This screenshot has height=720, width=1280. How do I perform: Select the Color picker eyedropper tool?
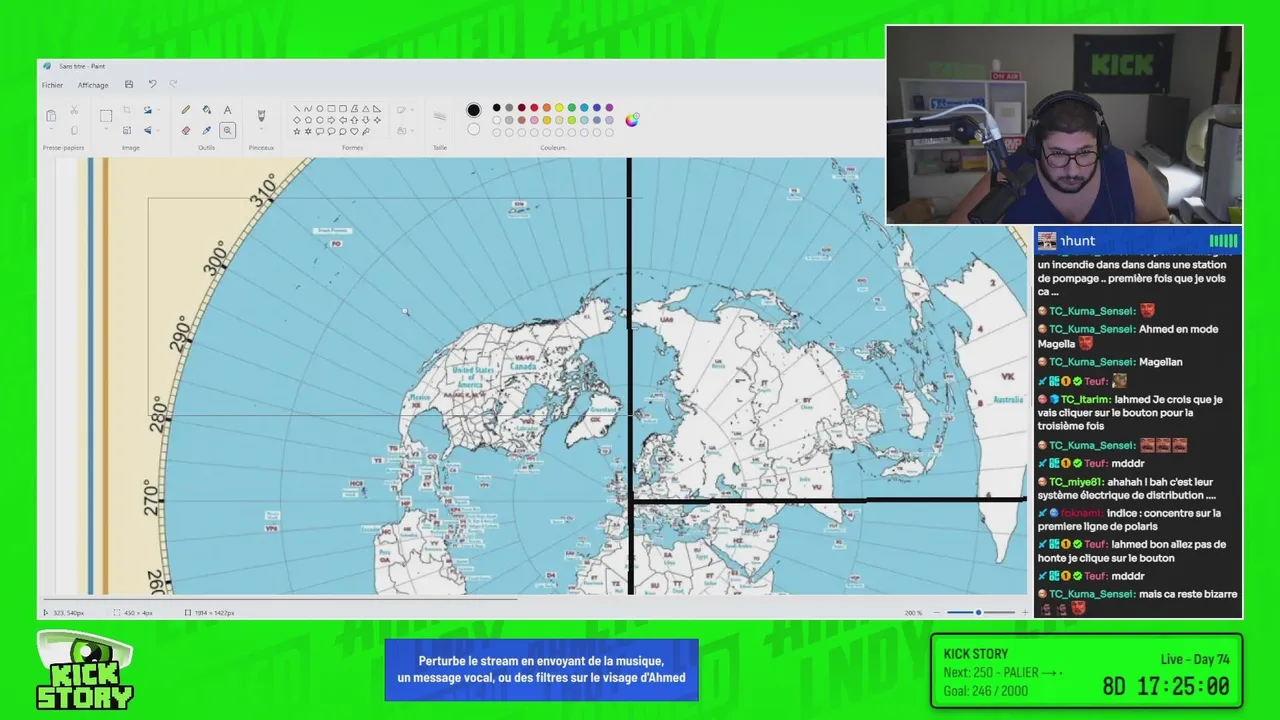pyautogui.click(x=207, y=130)
